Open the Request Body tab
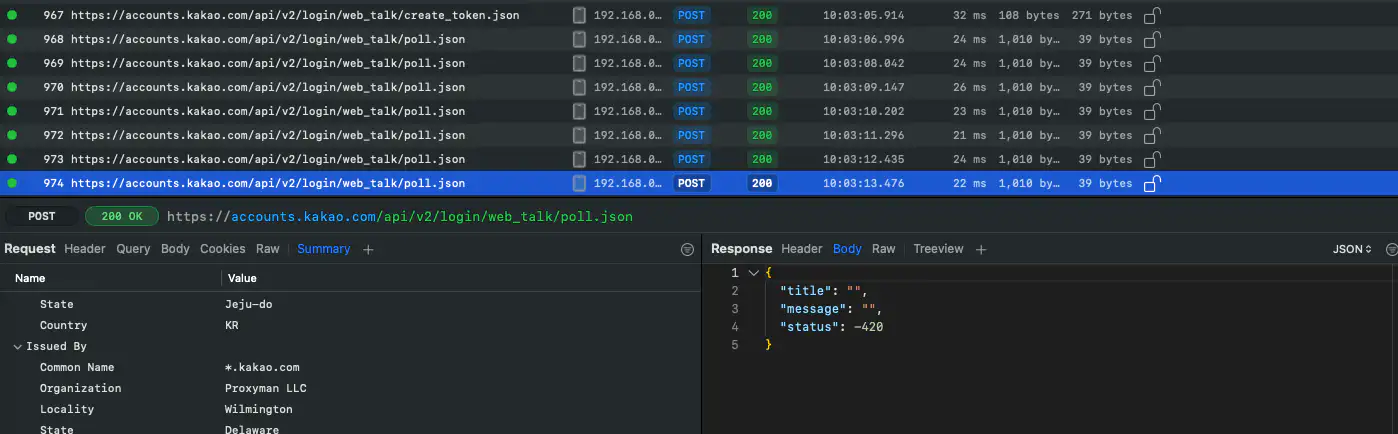The width and height of the screenshot is (1398, 434). coord(175,249)
